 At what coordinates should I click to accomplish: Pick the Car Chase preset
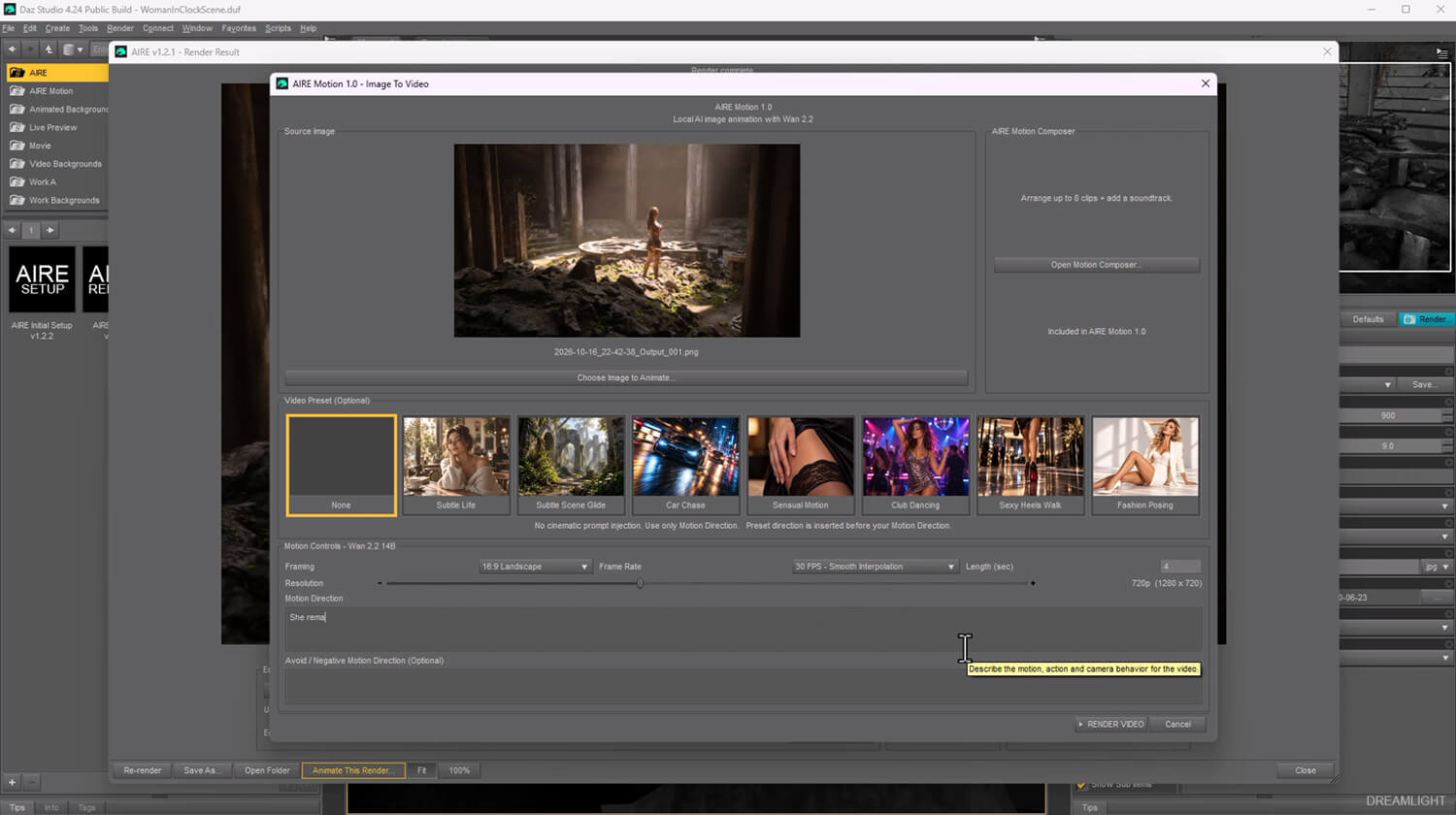click(685, 466)
